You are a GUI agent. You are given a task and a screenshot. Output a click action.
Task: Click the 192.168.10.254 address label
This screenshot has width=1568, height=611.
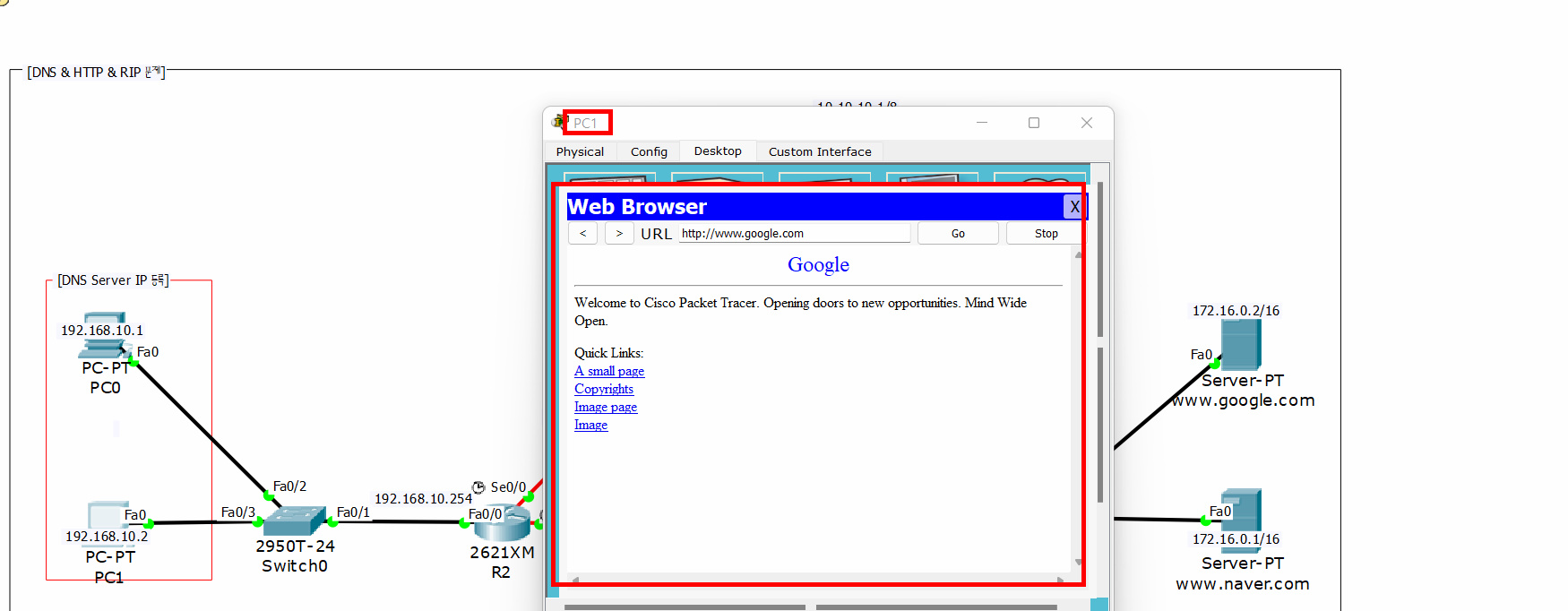tap(423, 499)
